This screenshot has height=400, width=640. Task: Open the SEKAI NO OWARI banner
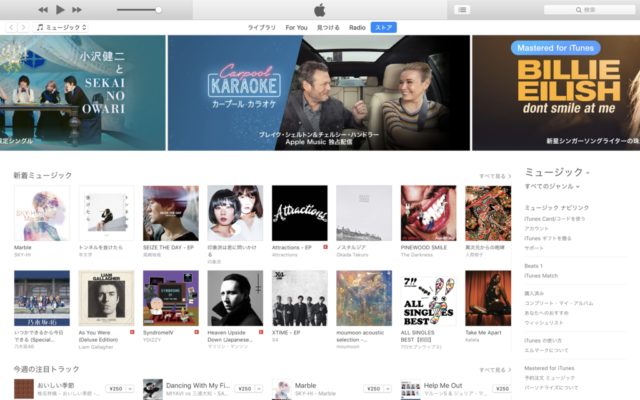click(83, 93)
